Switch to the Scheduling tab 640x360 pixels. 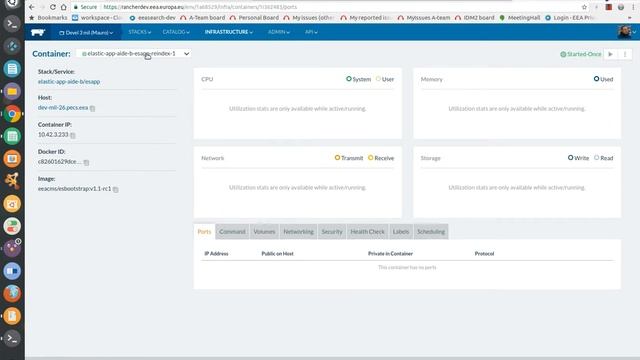point(431,231)
